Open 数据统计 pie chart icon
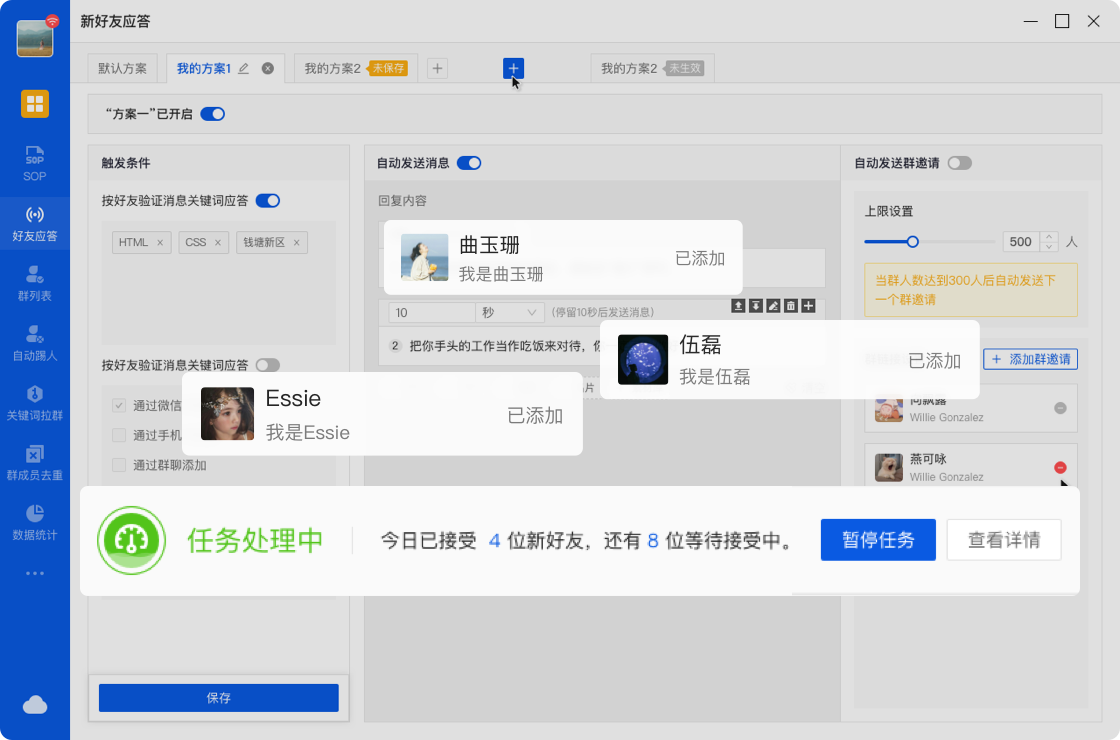This screenshot has width=1120, height=740. point(35,521)
